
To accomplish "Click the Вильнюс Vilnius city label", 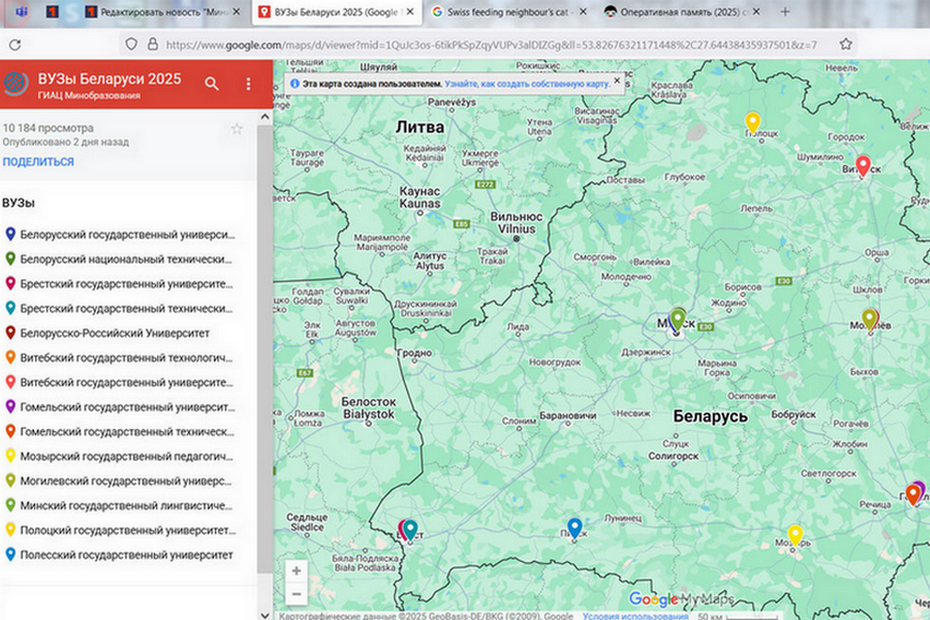I will (x=516, y=222).
